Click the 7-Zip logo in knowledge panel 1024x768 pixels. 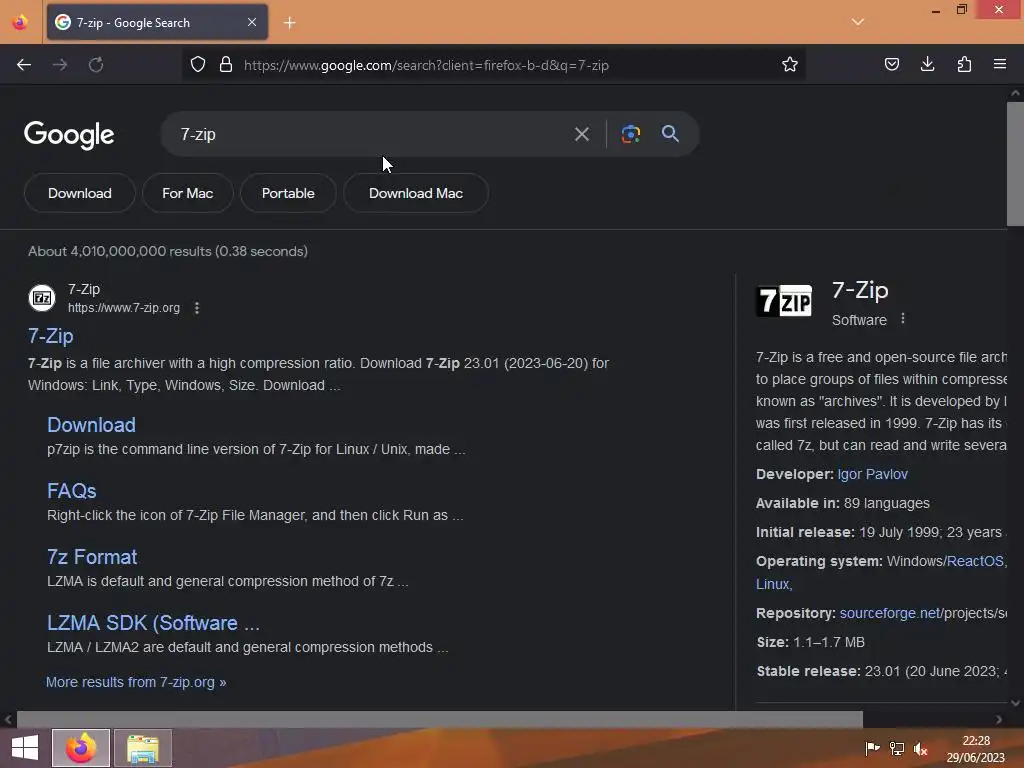point(784,301)
